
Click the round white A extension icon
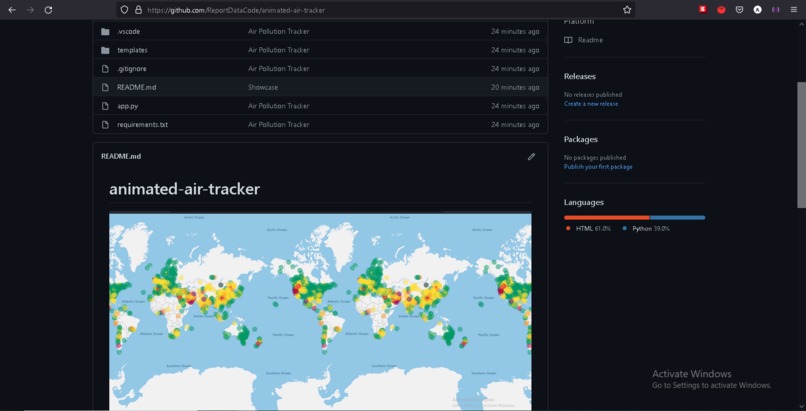click(x=757, y=9)
